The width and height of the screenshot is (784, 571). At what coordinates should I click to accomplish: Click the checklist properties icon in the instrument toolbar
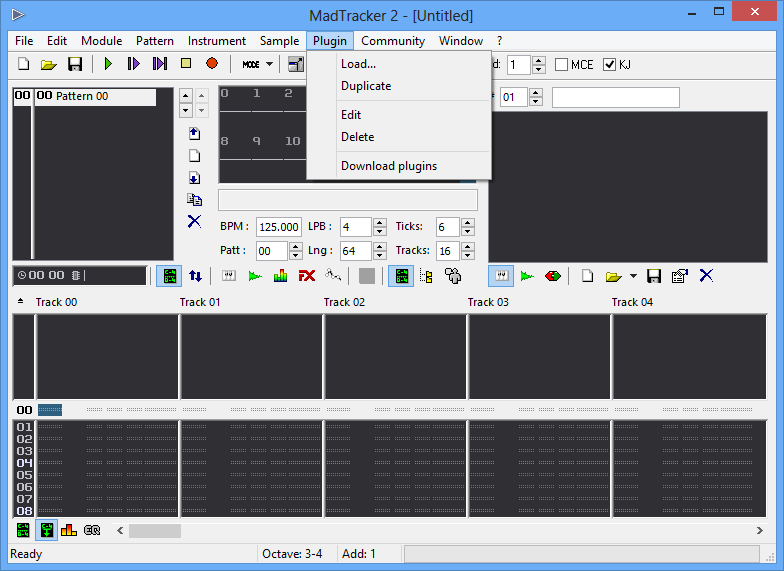pos(680,276)
